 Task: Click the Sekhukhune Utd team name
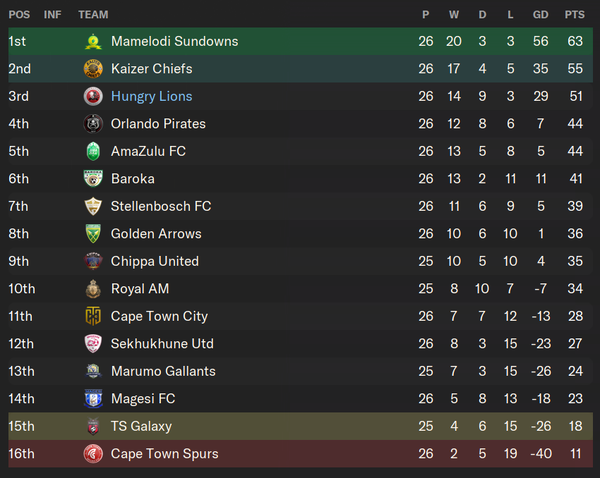(x=162, y=344)
